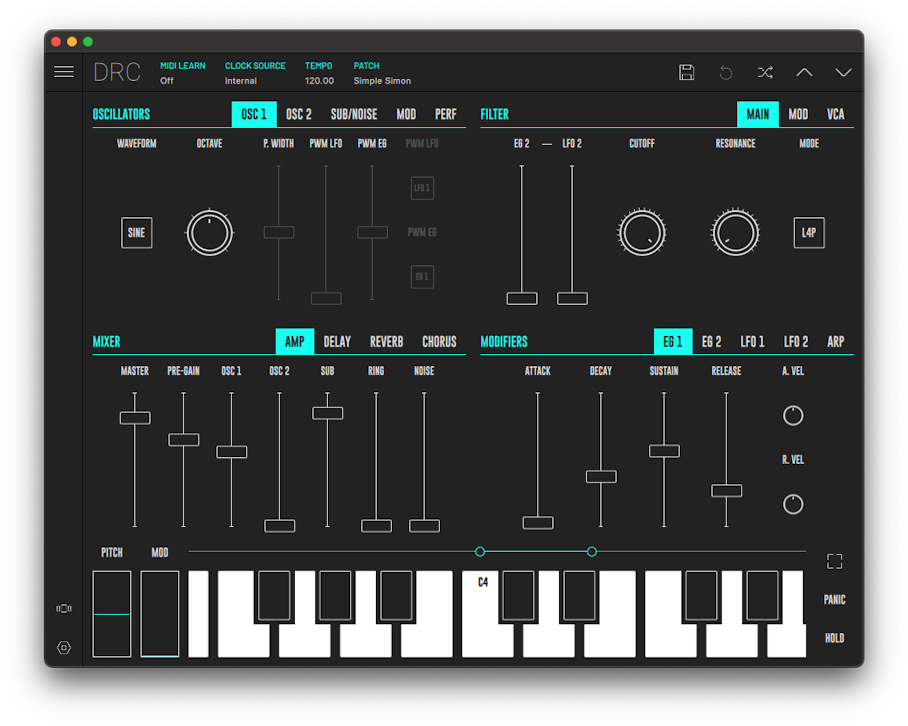Load previous patch with up chevron

(804, 72)
